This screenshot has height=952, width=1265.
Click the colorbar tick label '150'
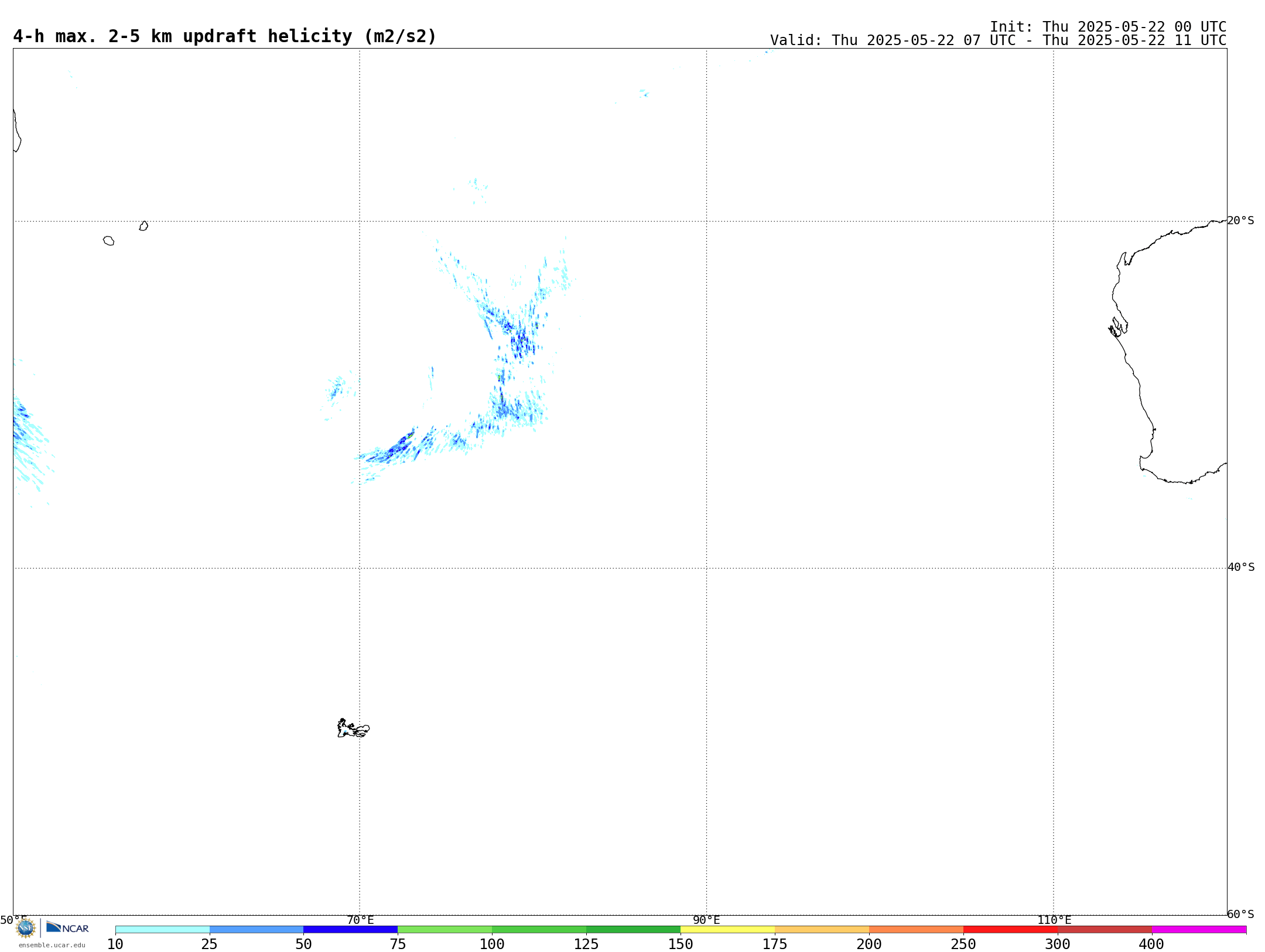click(681, 944)
